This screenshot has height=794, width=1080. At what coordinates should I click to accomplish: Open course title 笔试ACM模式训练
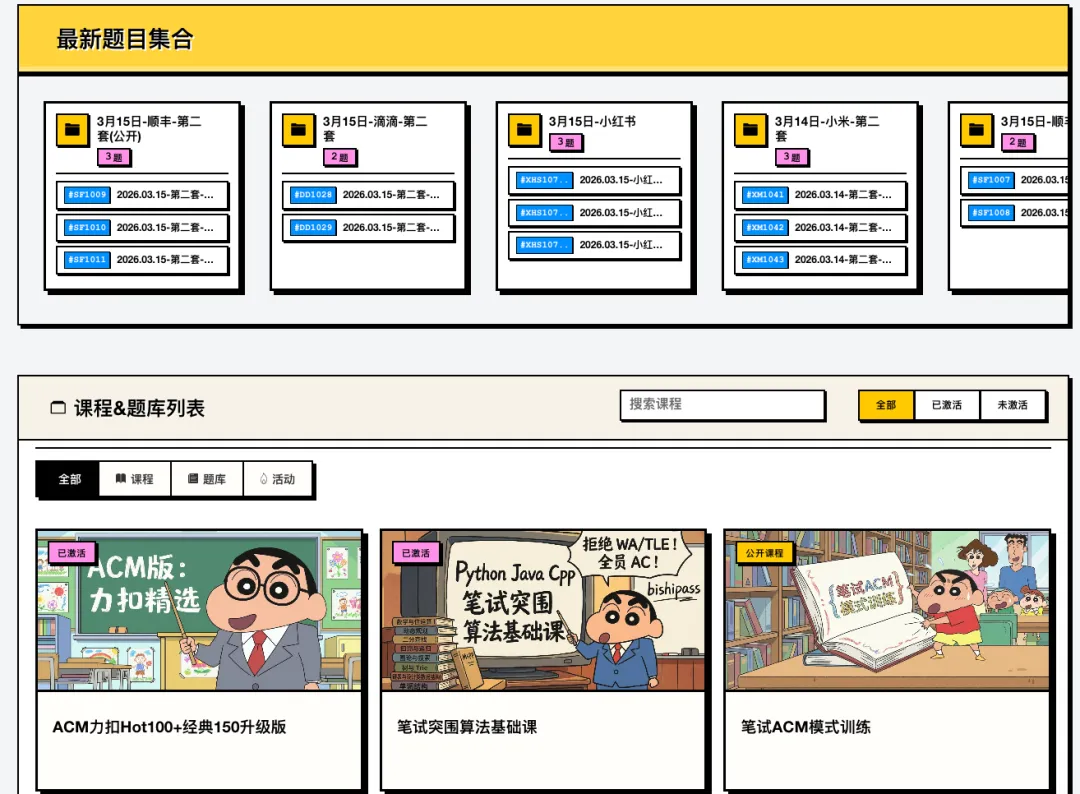pyautogui.click(x=806, y=727)
